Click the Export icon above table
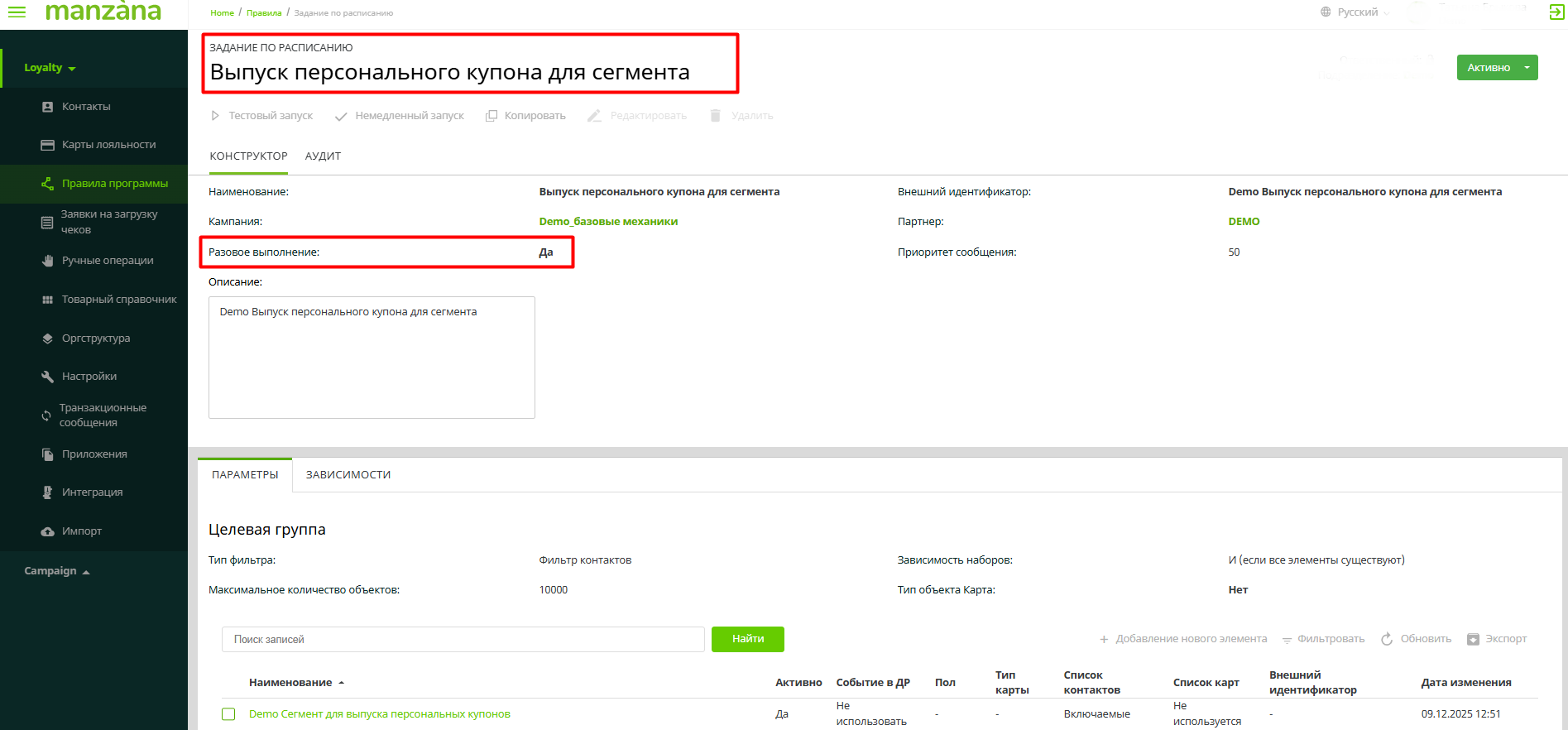The width and height of the screenshot is (1568, 730). click(x=1473, y=639)
